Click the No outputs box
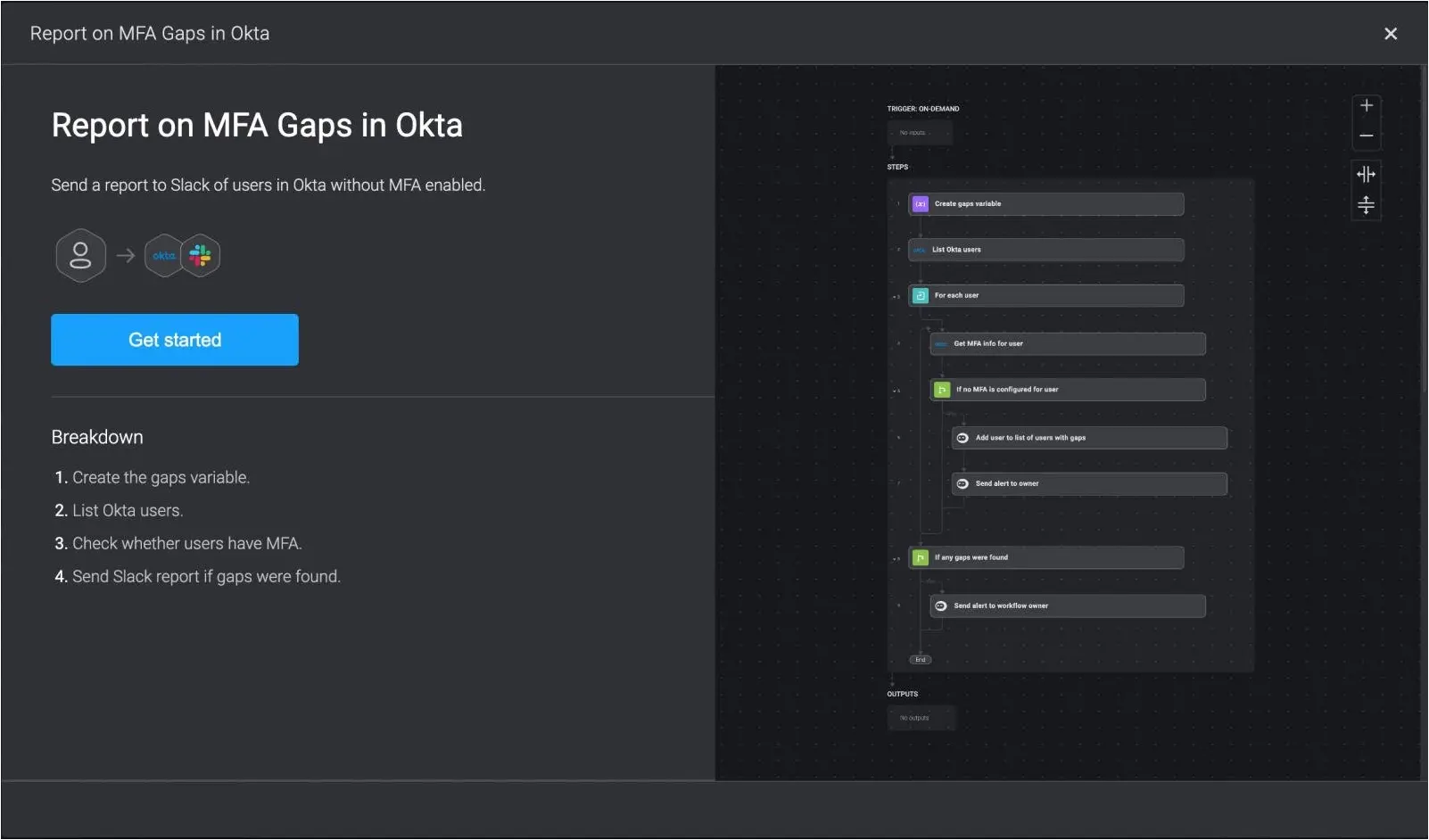 (921, 718)
